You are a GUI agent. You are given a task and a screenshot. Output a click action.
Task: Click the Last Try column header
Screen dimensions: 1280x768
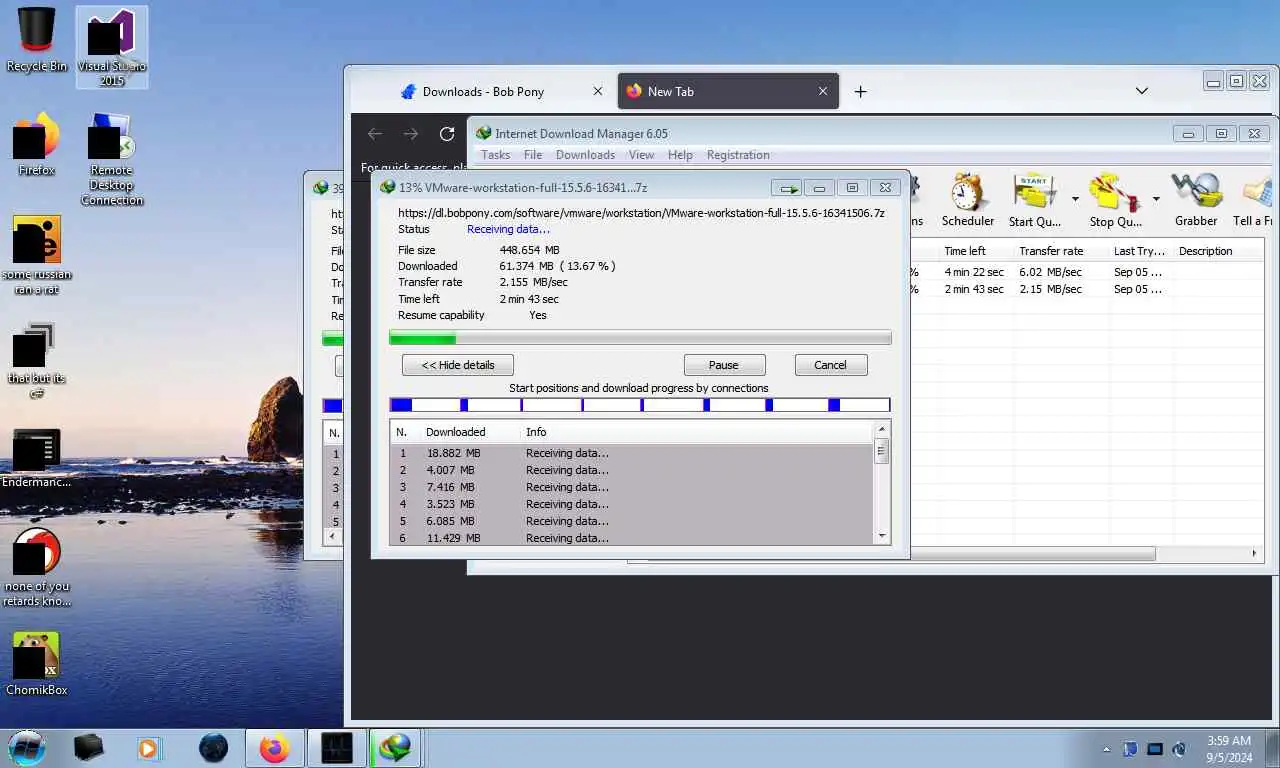point(1139,251)
